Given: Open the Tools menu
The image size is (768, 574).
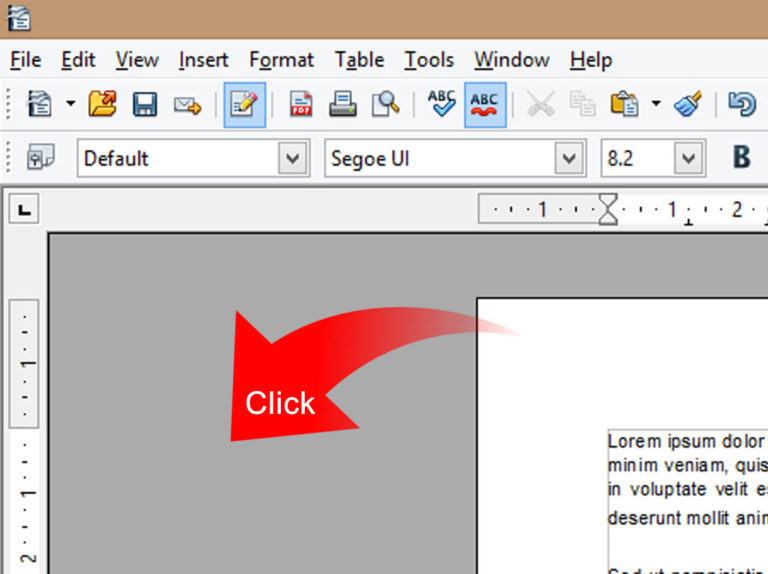Looking at the screenshot, I should (429, 60).
